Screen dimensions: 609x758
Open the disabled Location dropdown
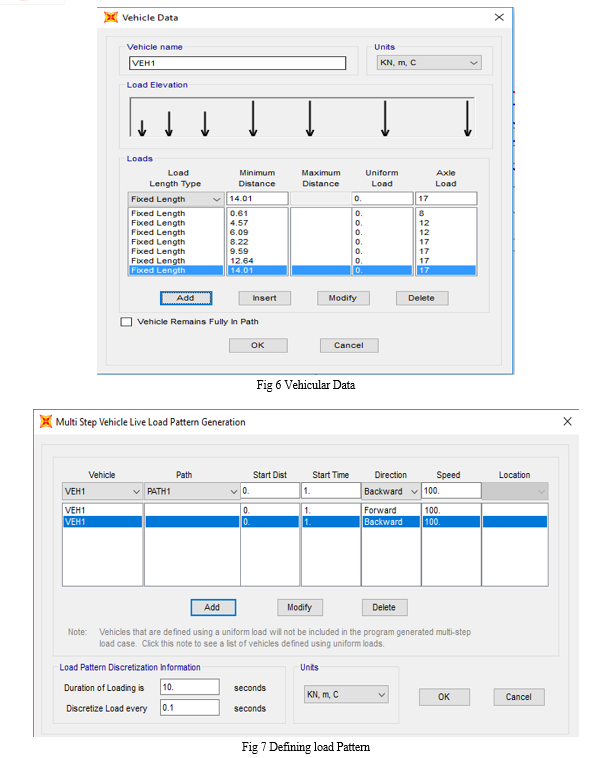515,491
